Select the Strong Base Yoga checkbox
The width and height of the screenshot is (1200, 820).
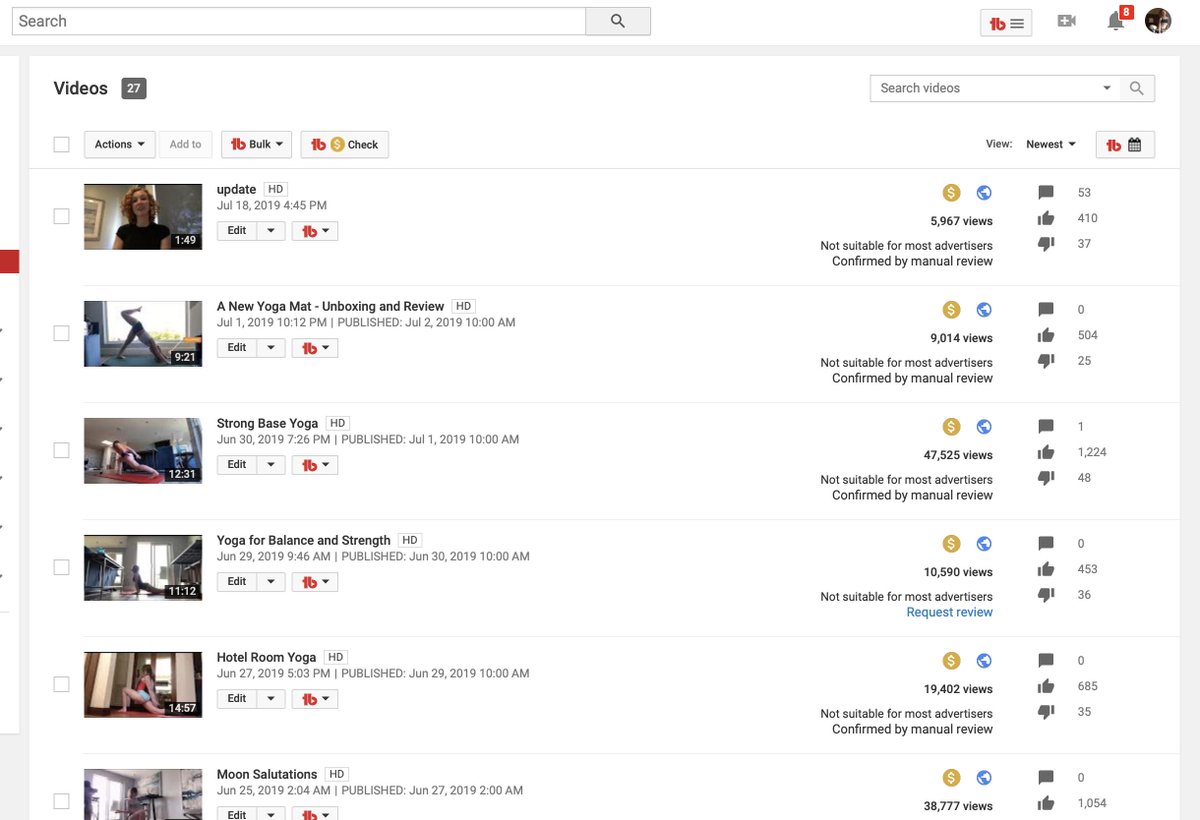[61, 450]
